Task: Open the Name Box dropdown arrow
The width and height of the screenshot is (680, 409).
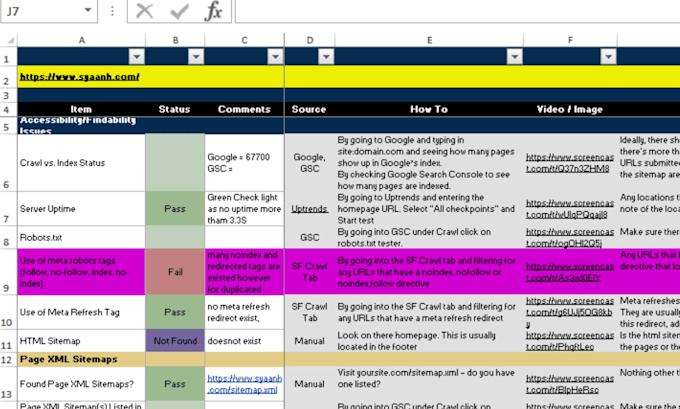Action: click(88, 10)
